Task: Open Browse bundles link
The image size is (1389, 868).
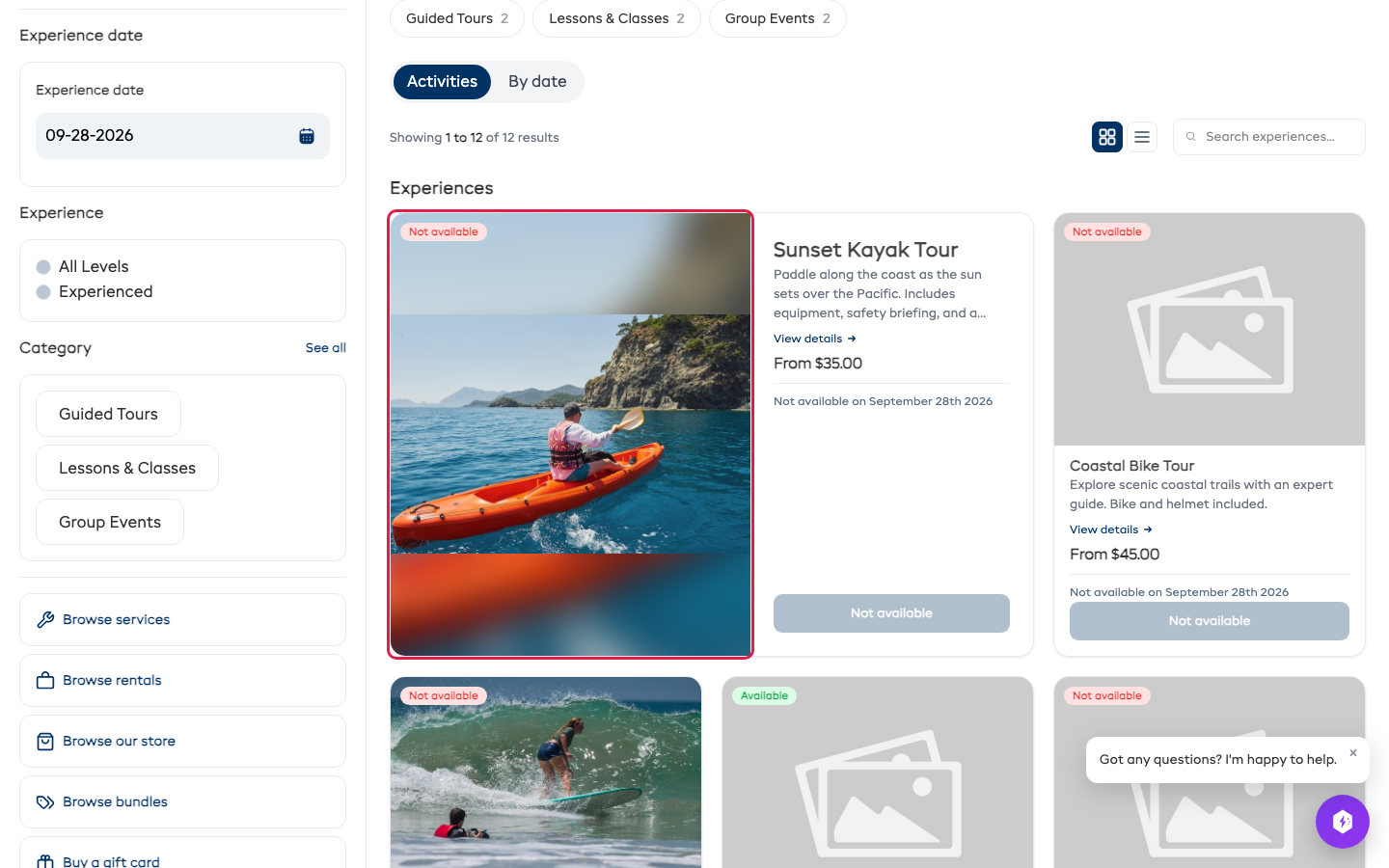Action: 182,801
